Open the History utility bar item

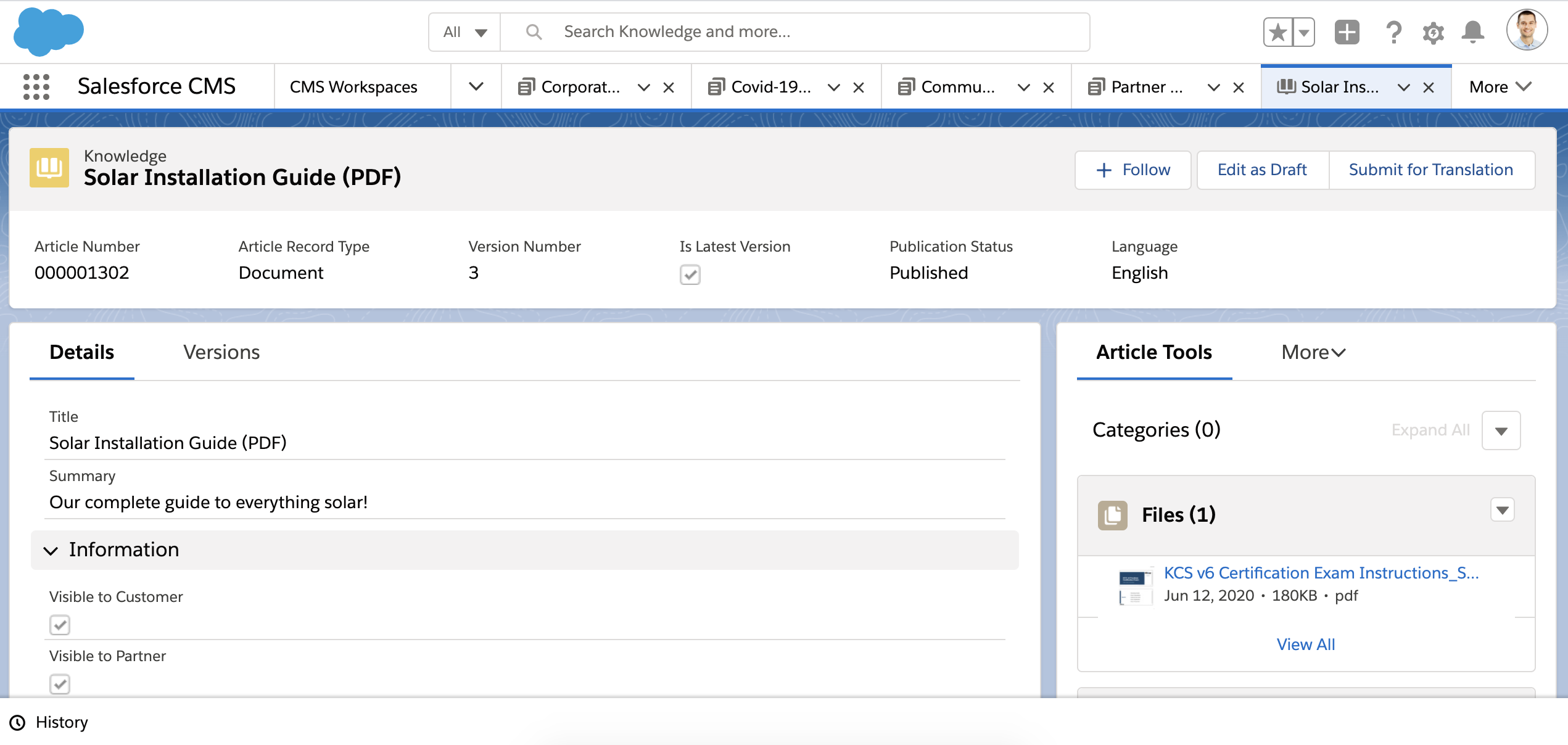(x=49, y=722)
